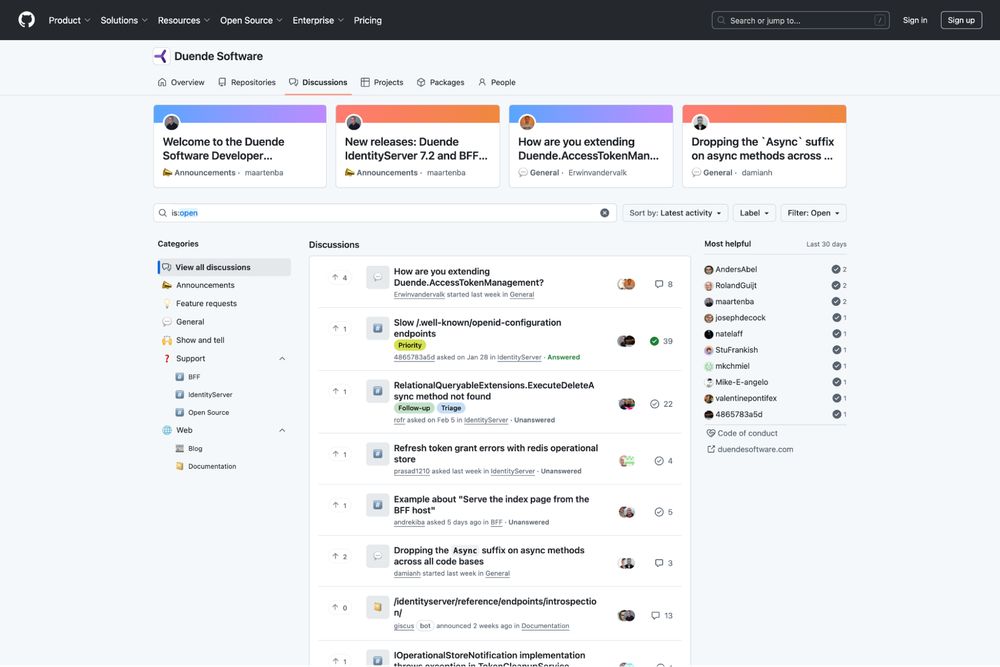Open the Duende Software organization avatar
This screenshot has height=667, width=1000.
(x=161, y=56)
